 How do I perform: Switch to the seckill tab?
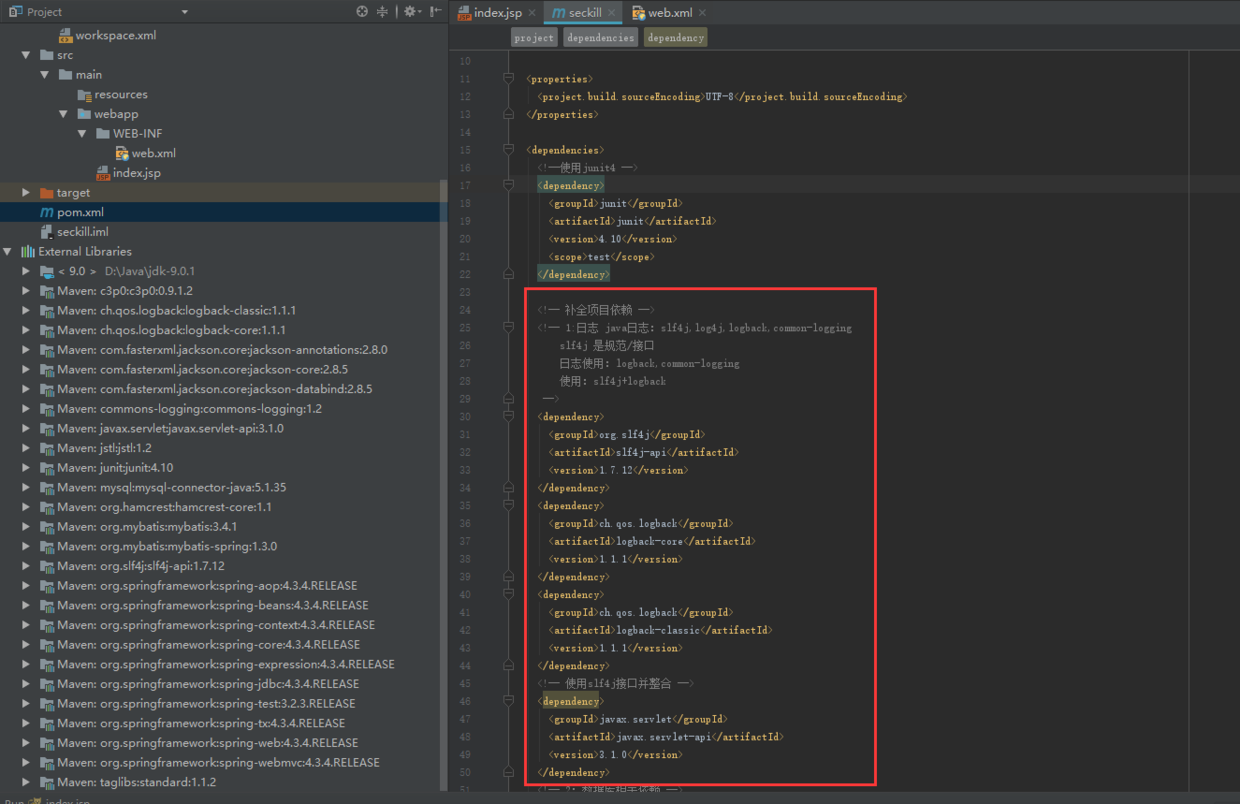[x=583, y=13]
